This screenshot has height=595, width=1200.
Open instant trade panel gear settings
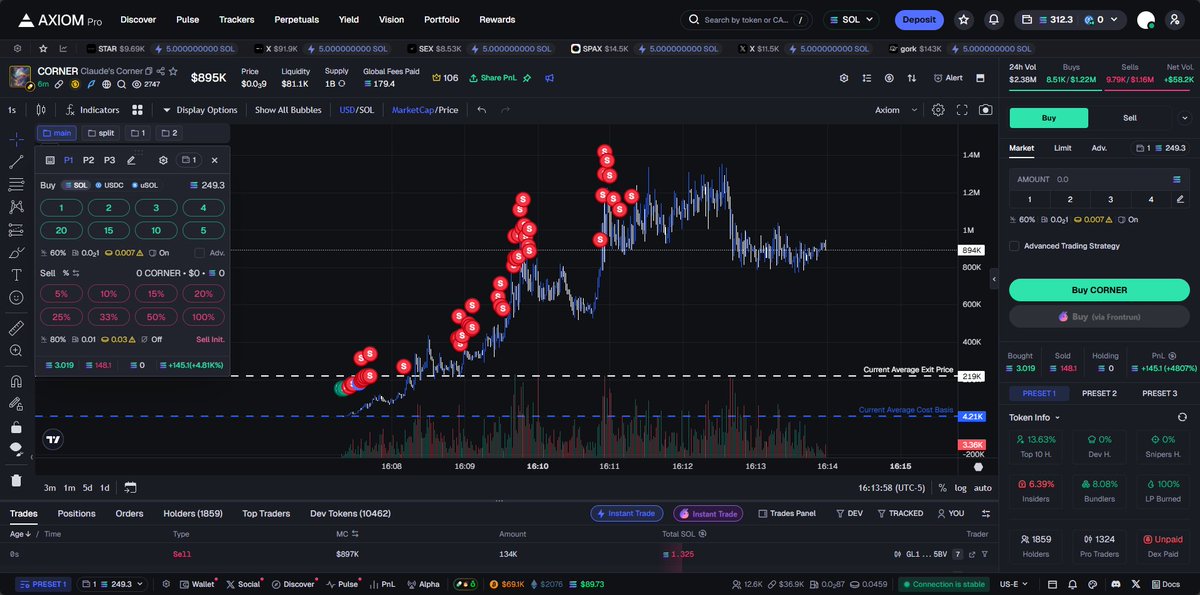tap(163, 160)
